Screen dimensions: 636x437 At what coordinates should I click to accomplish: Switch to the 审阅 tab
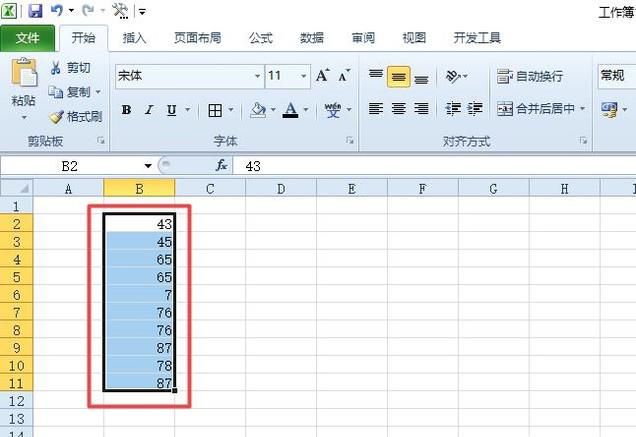click(x=363, y=38)
